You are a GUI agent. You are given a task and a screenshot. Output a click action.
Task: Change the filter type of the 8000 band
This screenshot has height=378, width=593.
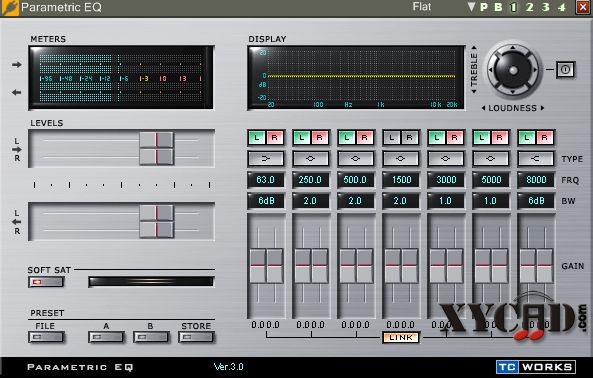click(536, 159)
